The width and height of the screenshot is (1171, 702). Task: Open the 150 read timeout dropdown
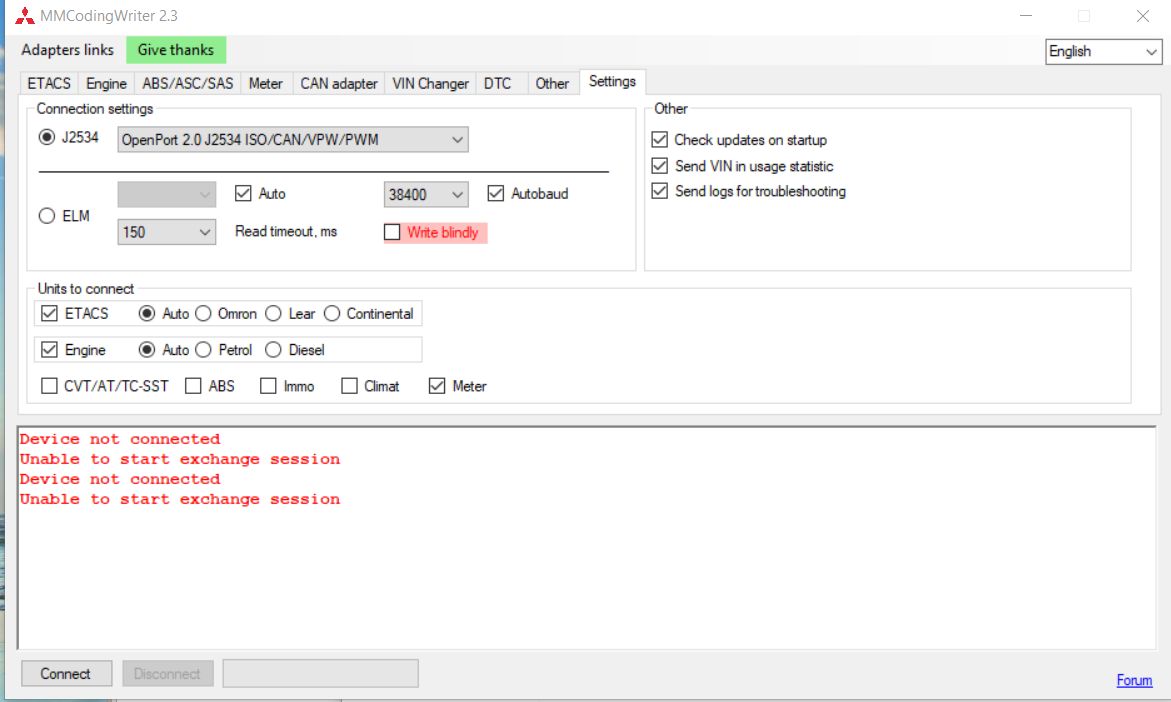[x=167, y=232]
